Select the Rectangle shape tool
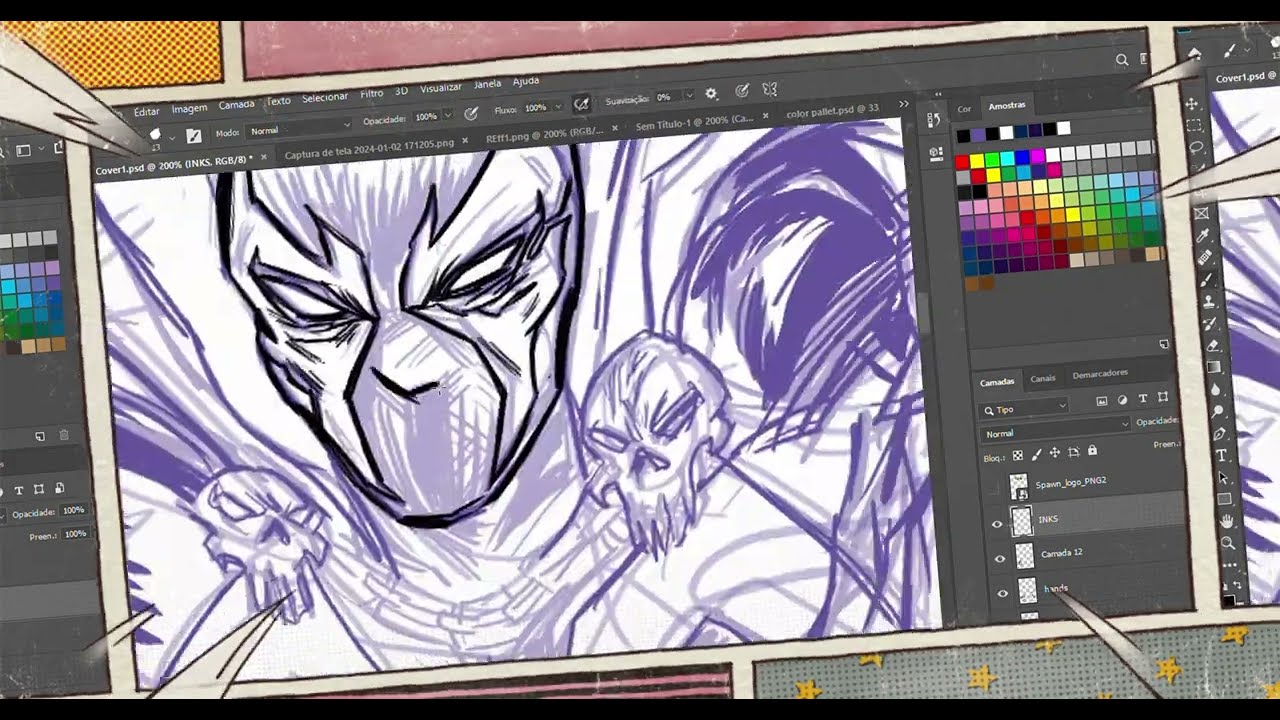This screenshot has width=1280, height=720. [1225, 498]
